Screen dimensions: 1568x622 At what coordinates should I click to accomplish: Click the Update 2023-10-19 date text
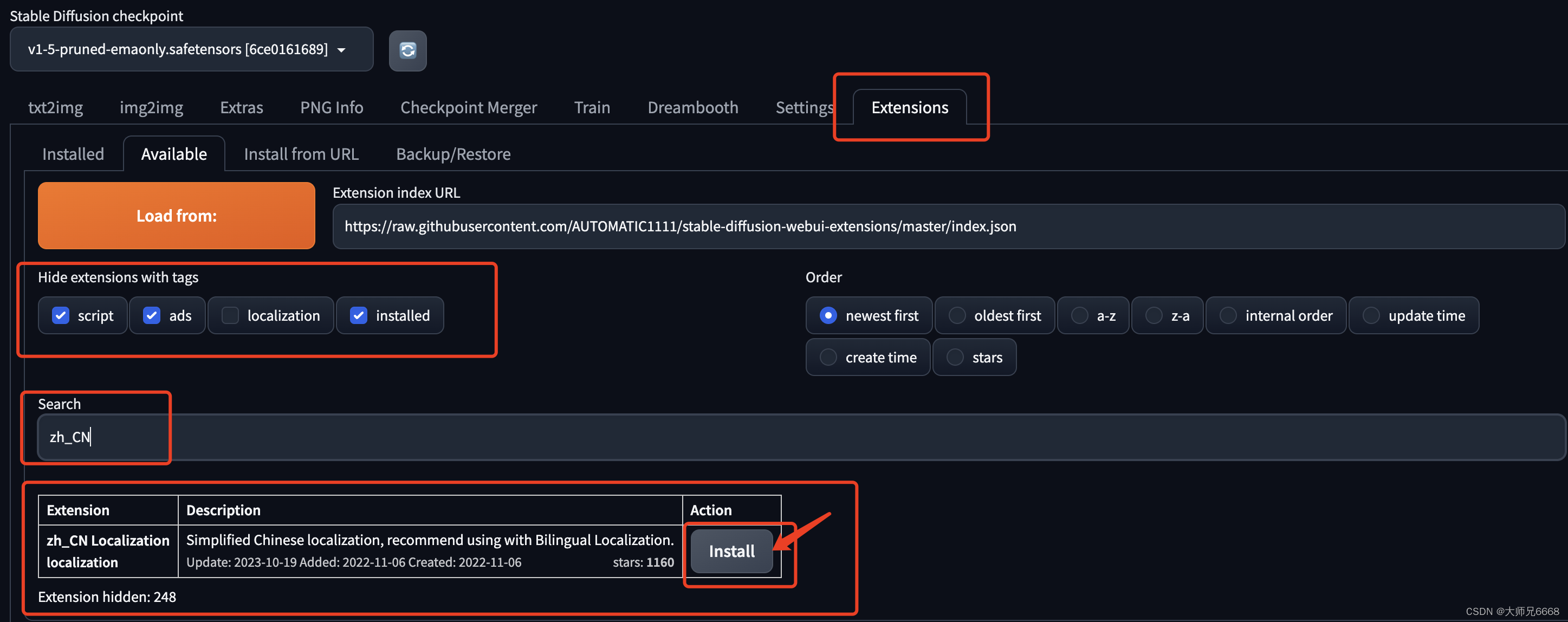pos(241,562)
